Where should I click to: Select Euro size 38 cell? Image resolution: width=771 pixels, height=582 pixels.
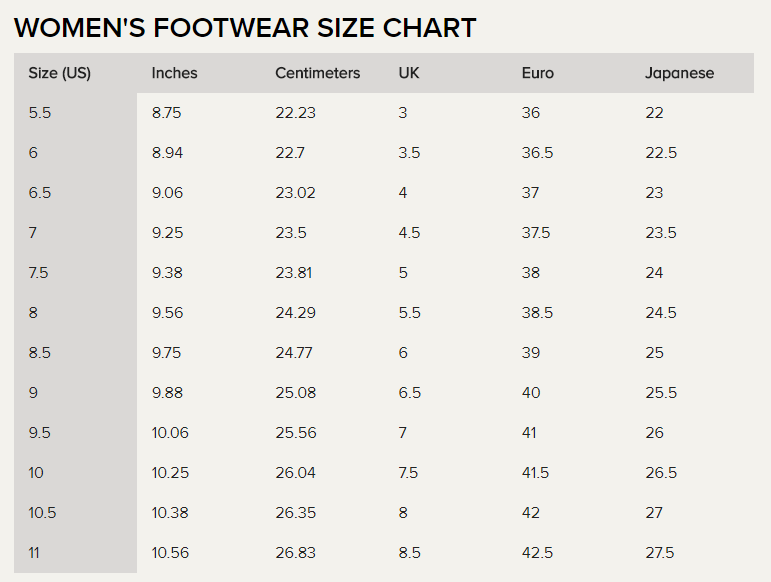click(531, 273)
